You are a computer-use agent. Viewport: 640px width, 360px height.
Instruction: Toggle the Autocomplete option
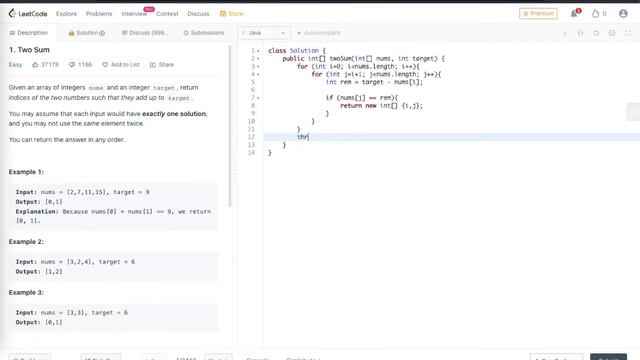[319, 33]
